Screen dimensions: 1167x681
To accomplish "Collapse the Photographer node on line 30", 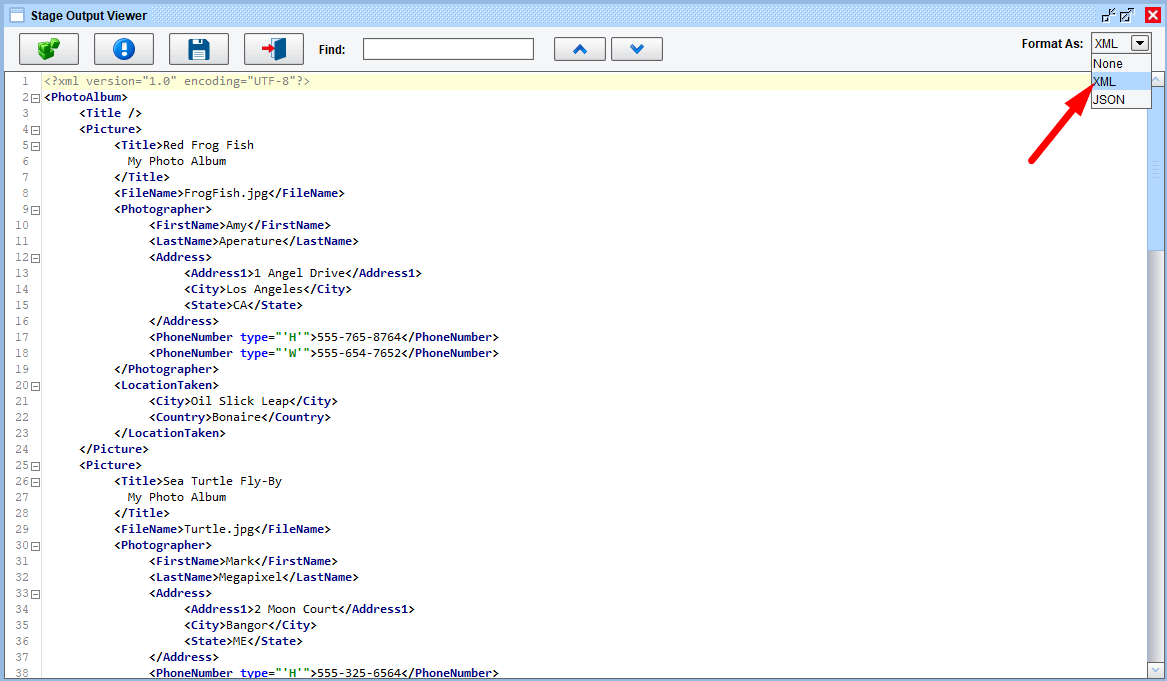I will point(35,546).
